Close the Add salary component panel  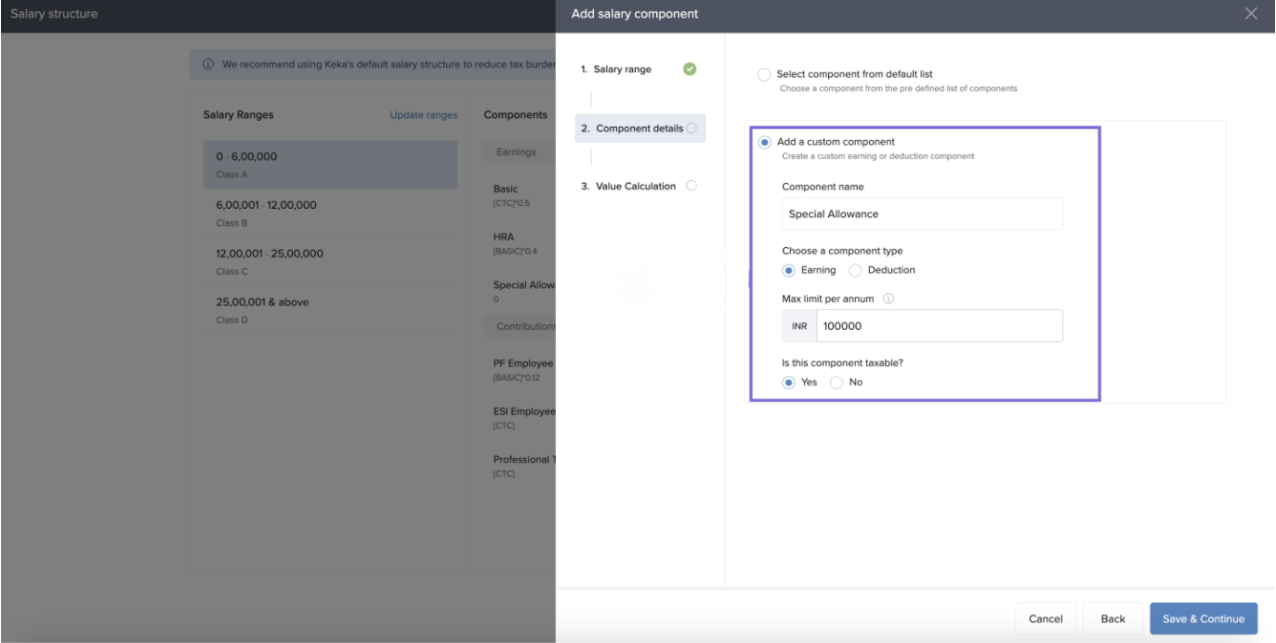coord(1251,14)
